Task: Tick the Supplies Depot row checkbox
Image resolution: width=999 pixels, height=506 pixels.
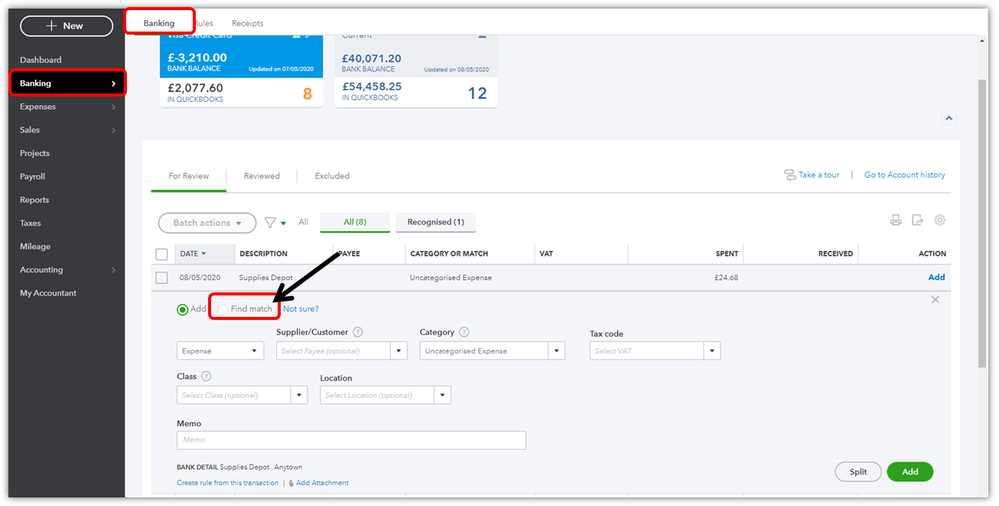Action: click(x=162, y=278)
